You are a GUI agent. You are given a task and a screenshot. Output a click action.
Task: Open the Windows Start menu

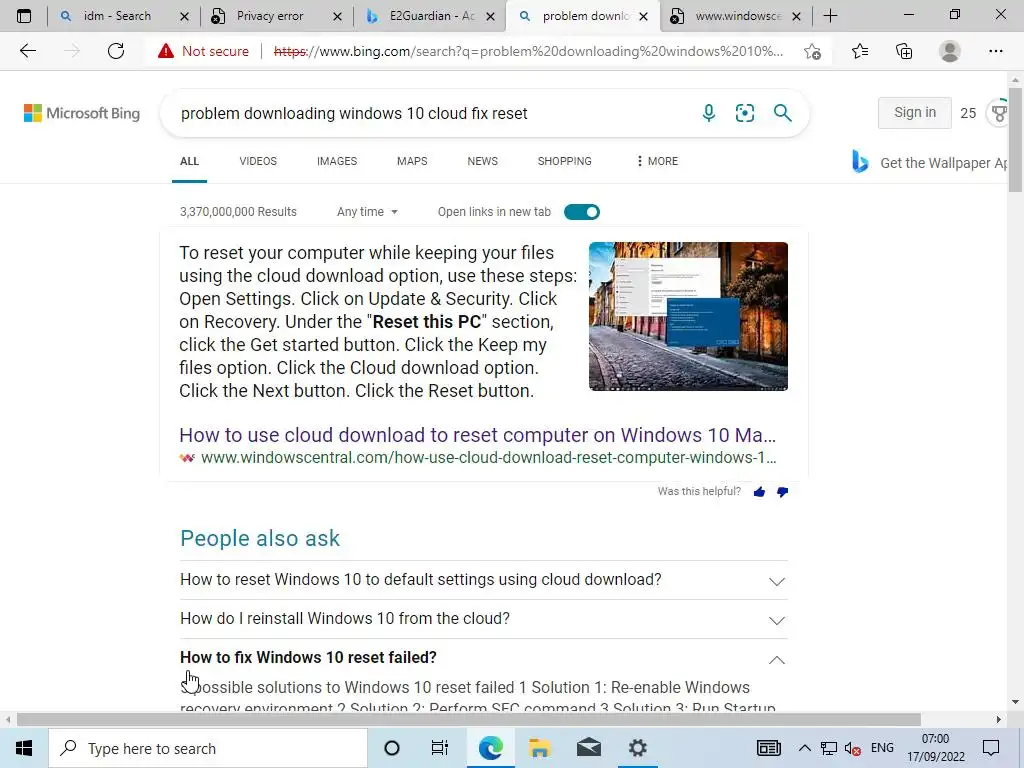click(x=24, y=748)
